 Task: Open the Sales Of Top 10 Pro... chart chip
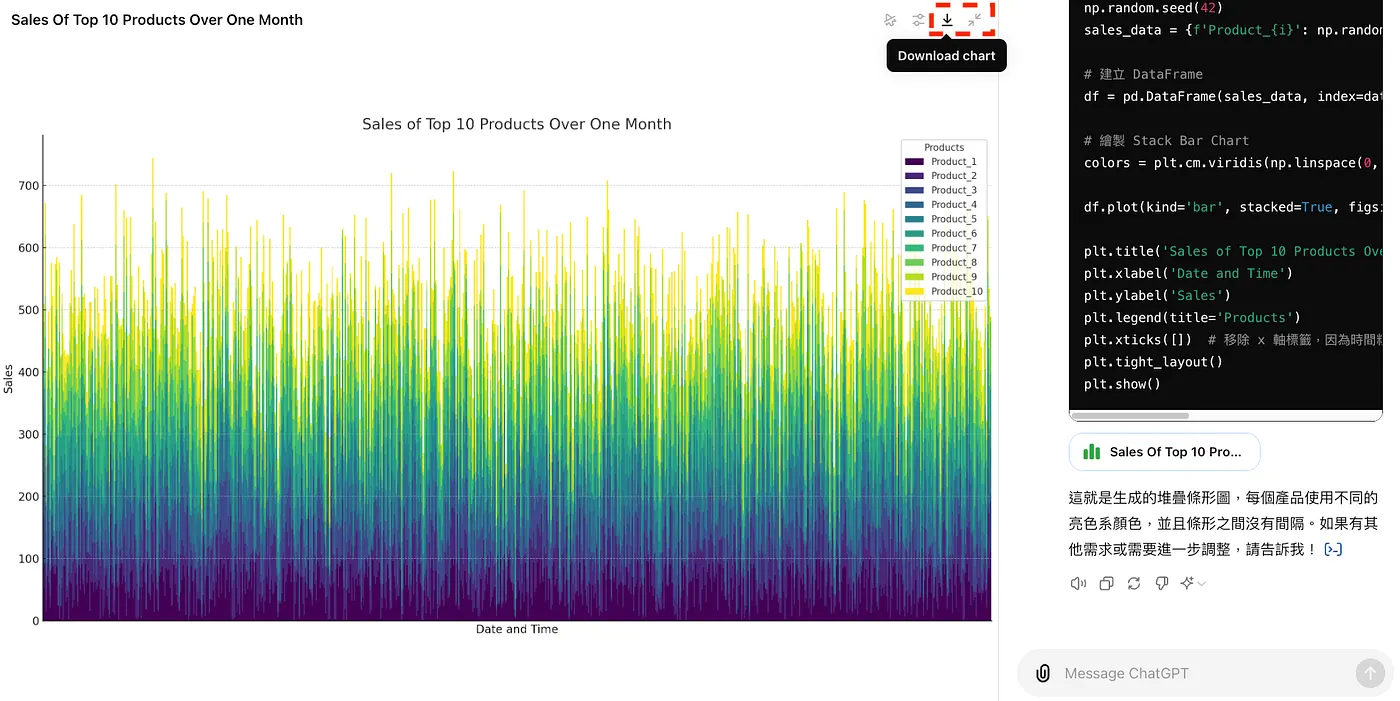click(x=1164, y=452)
